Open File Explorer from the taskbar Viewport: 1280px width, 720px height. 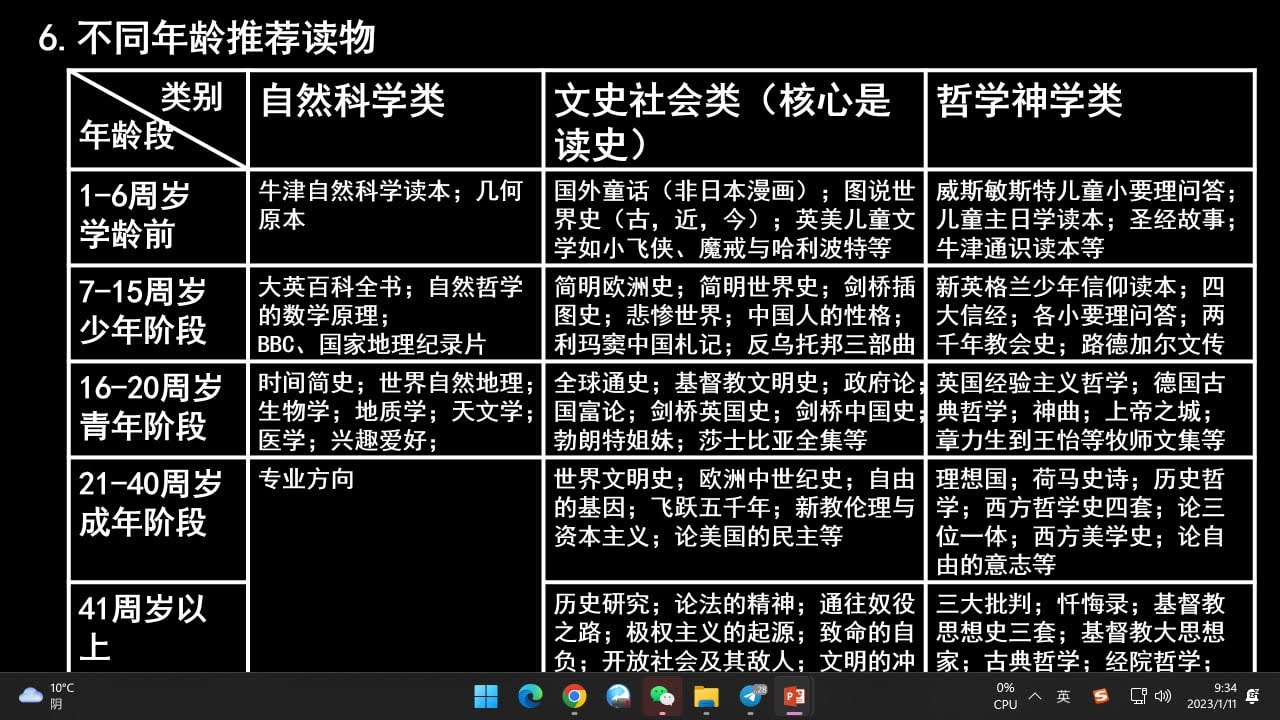tap(706, 696)
